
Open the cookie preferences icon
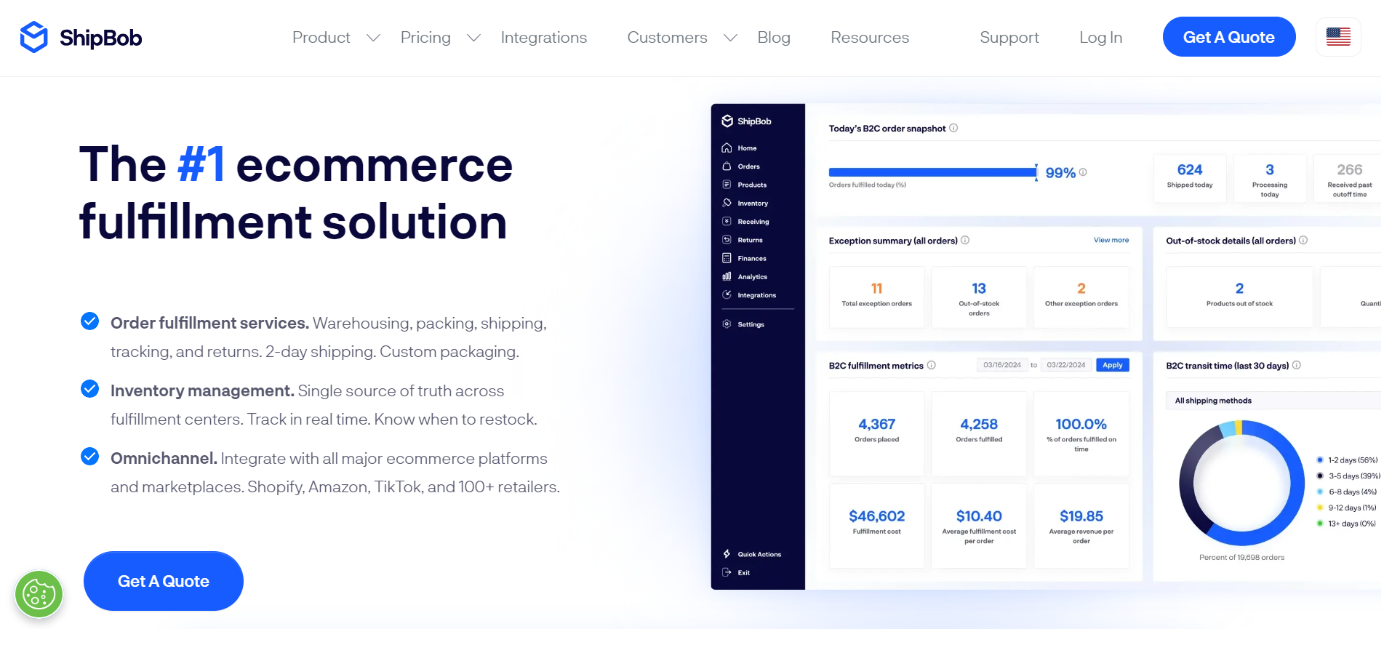point(39,595)
